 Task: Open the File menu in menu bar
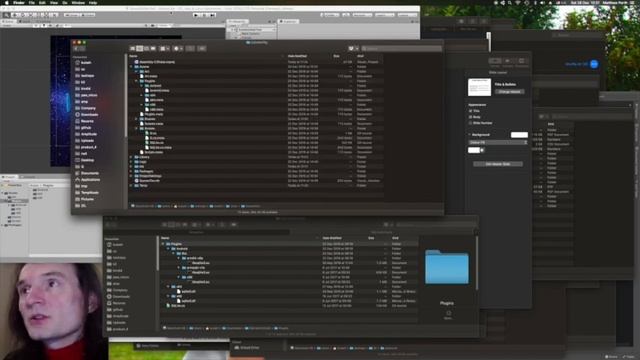pyautogui.click(x=31, y=2)
